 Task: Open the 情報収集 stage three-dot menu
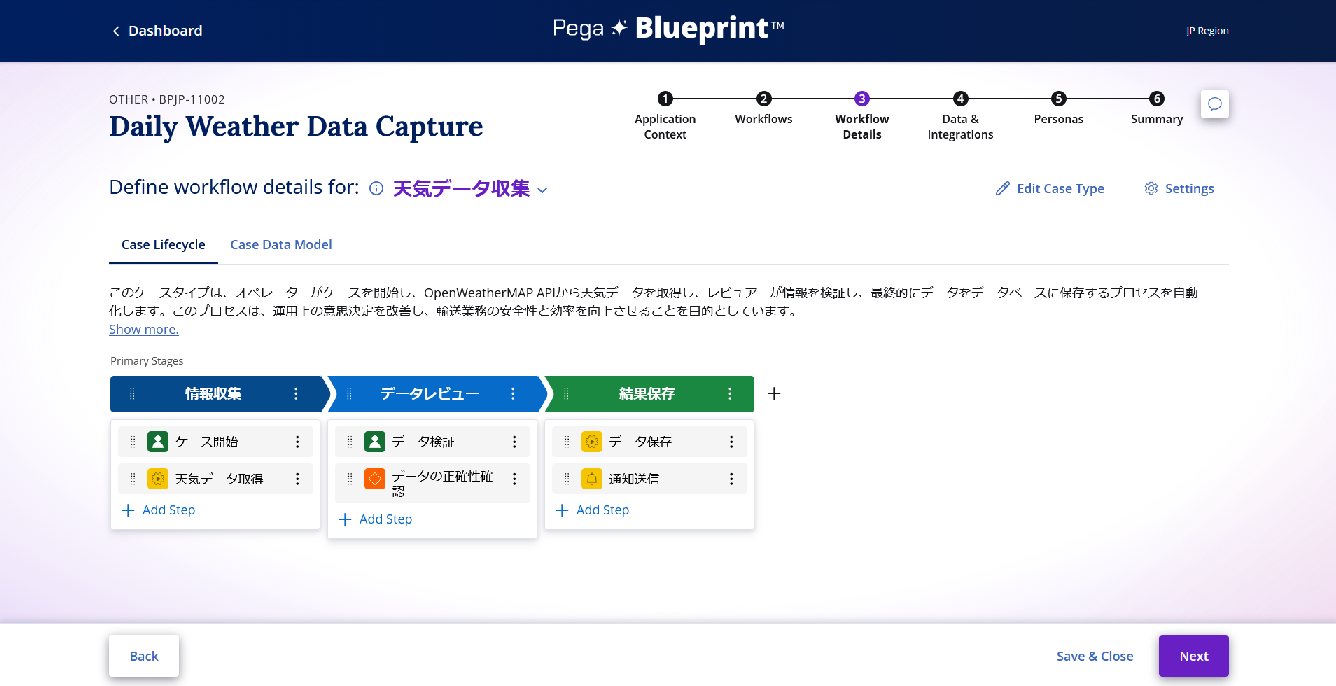(x=296, y=394)
